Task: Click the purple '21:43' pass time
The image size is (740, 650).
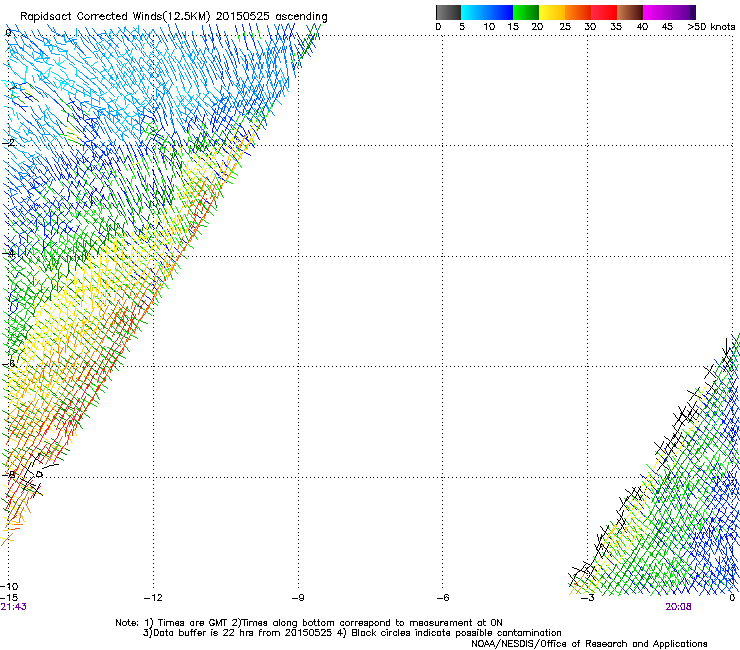Action: tap(14, 607)
